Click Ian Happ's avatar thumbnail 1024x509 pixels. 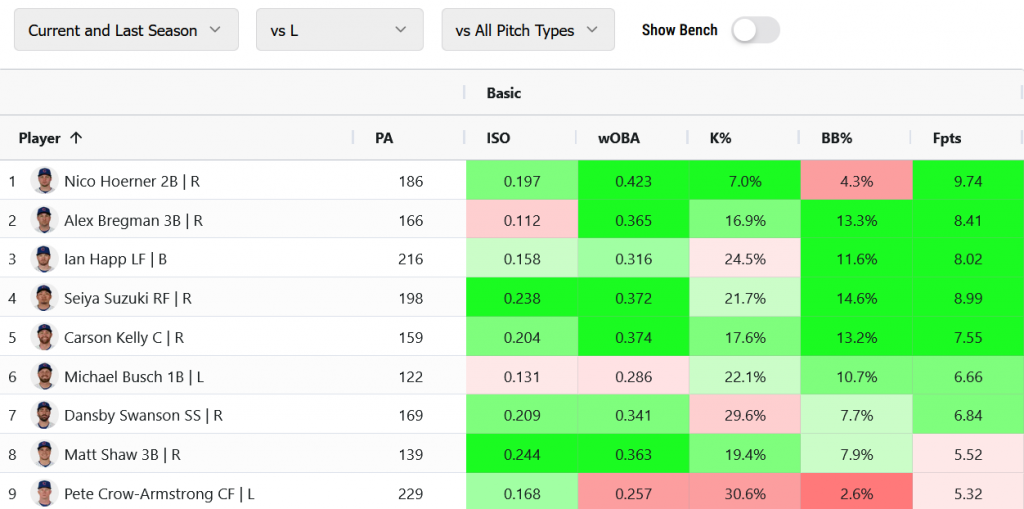coord(45,259)
